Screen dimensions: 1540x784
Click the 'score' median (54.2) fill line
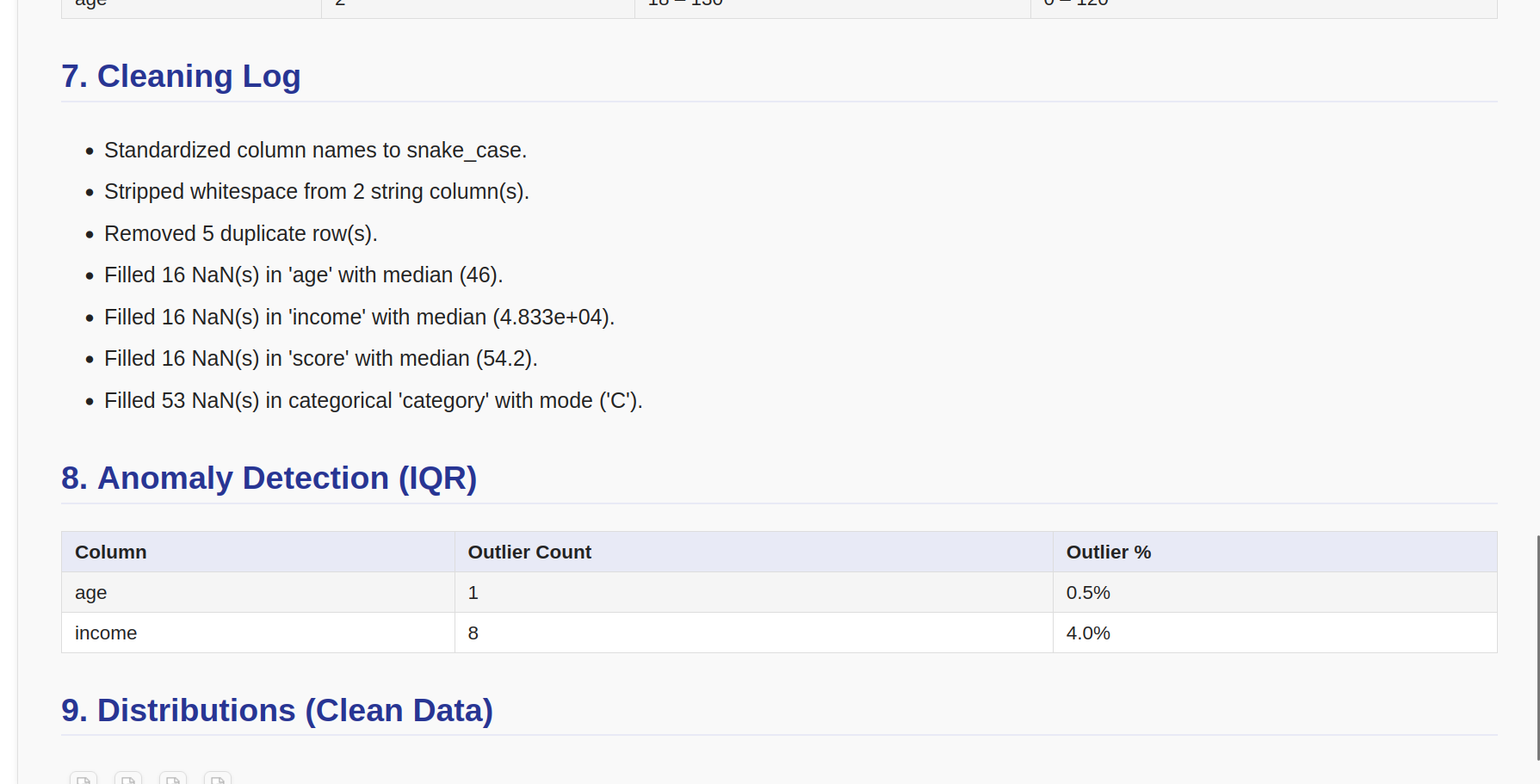click(x=320, y=358)
